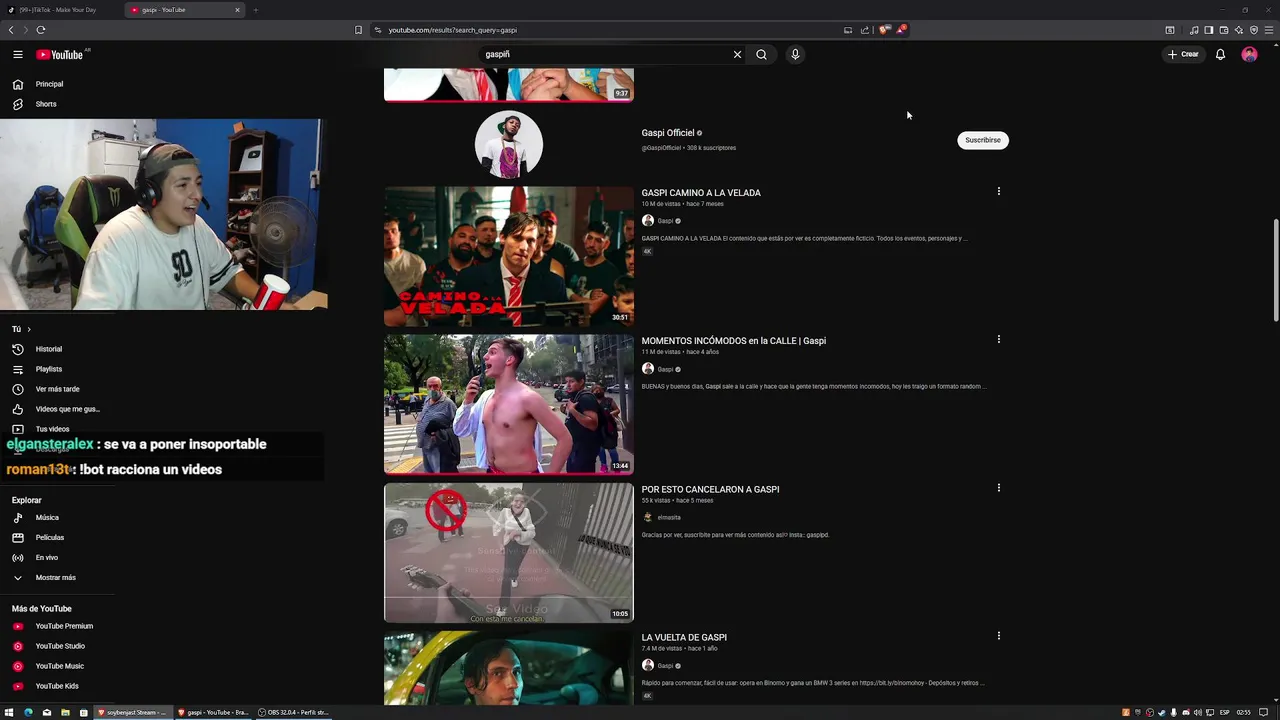
Task: Start voice search with the microphone icon
Action: coord(795,55)
